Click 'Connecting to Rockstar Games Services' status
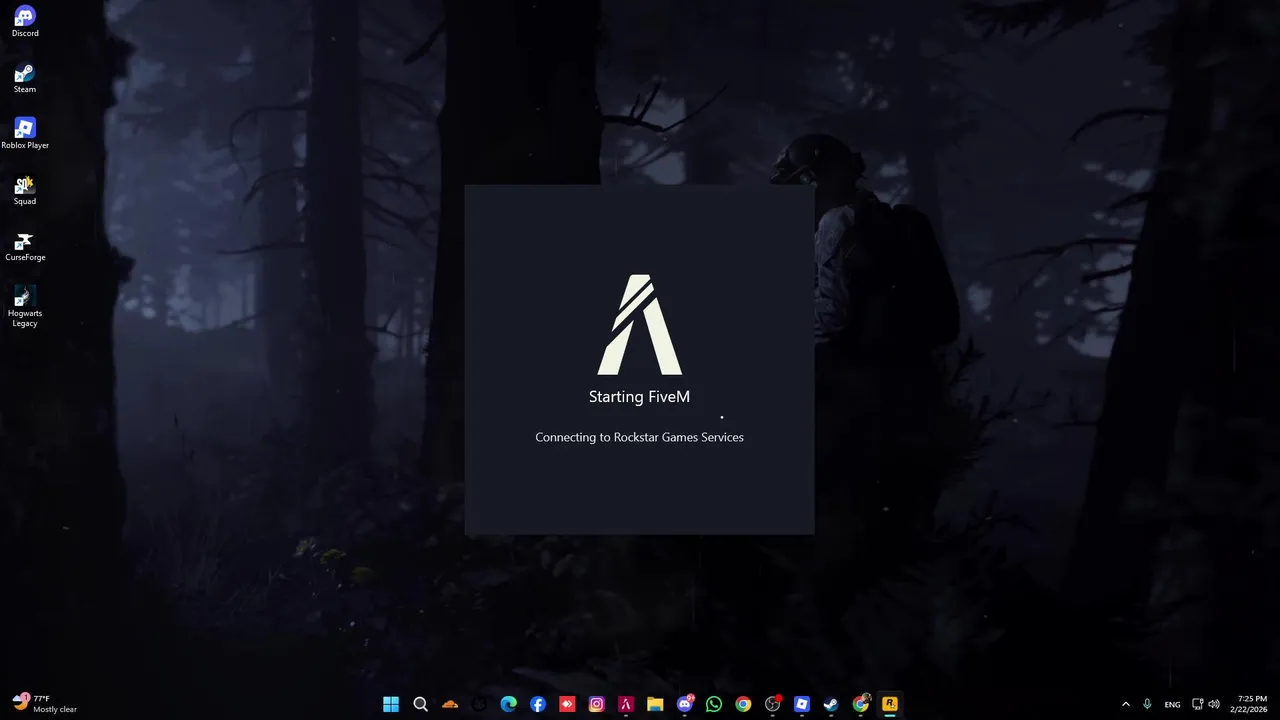Image resolution: width=1280 pixels, height=720 pixels. 639,437
